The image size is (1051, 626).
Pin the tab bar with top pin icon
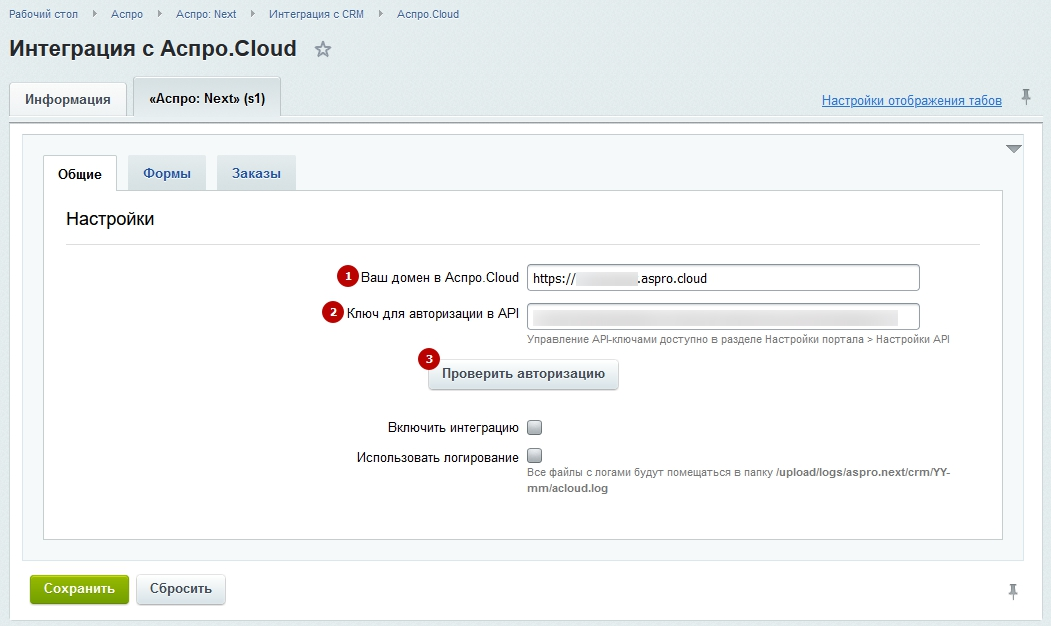pos(1026,97)
